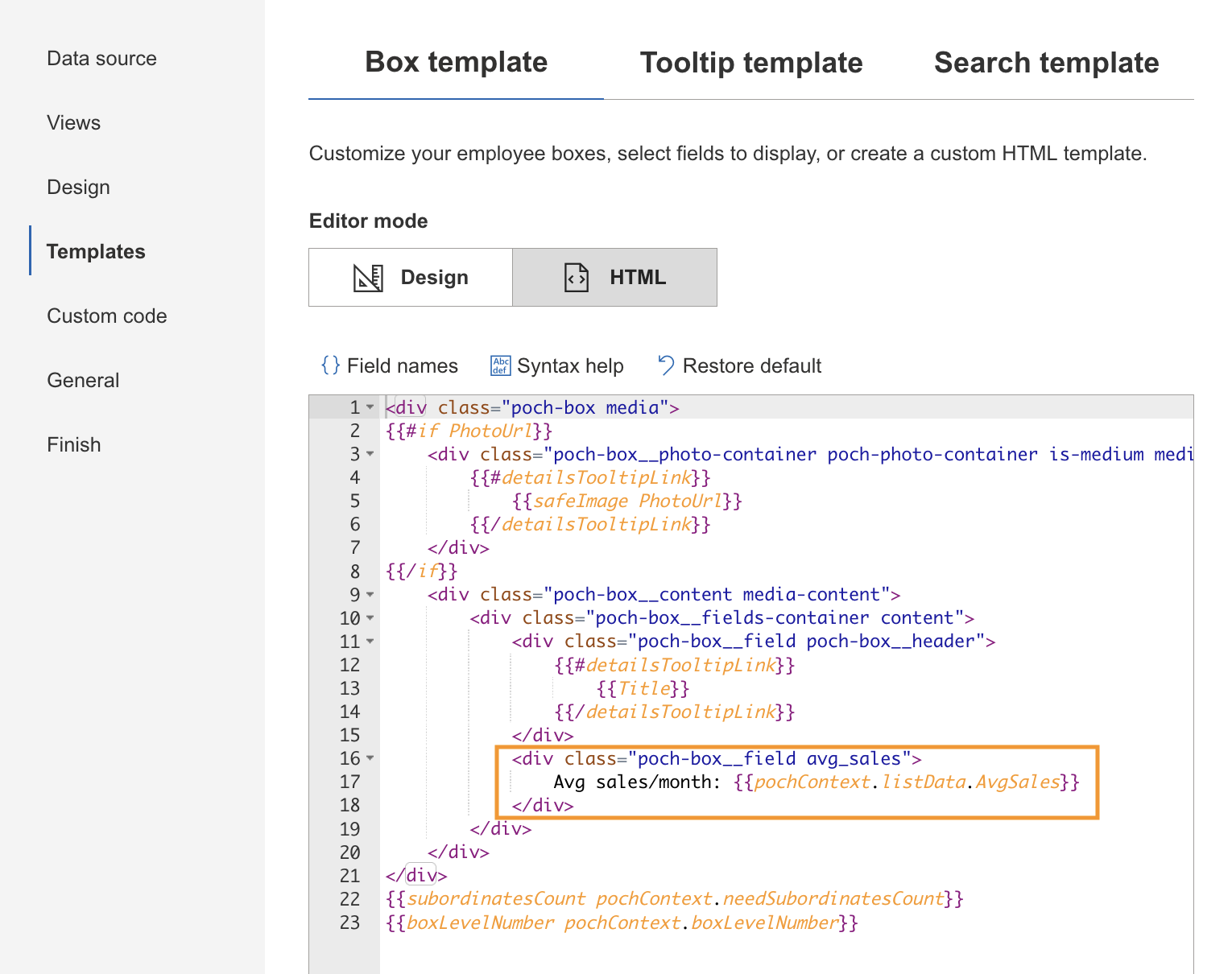This screenshot has height=974, width=1232.
Task: Go to Data source in sidebar
Action: tap(101, 59)
